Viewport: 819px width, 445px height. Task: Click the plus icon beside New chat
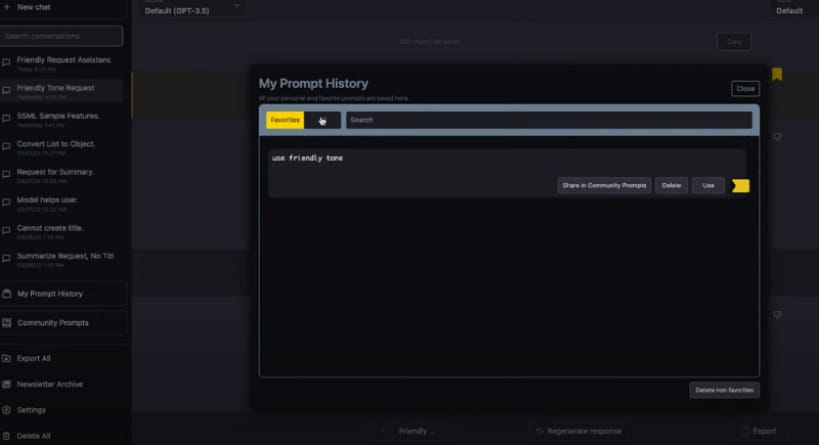point(7,7)
